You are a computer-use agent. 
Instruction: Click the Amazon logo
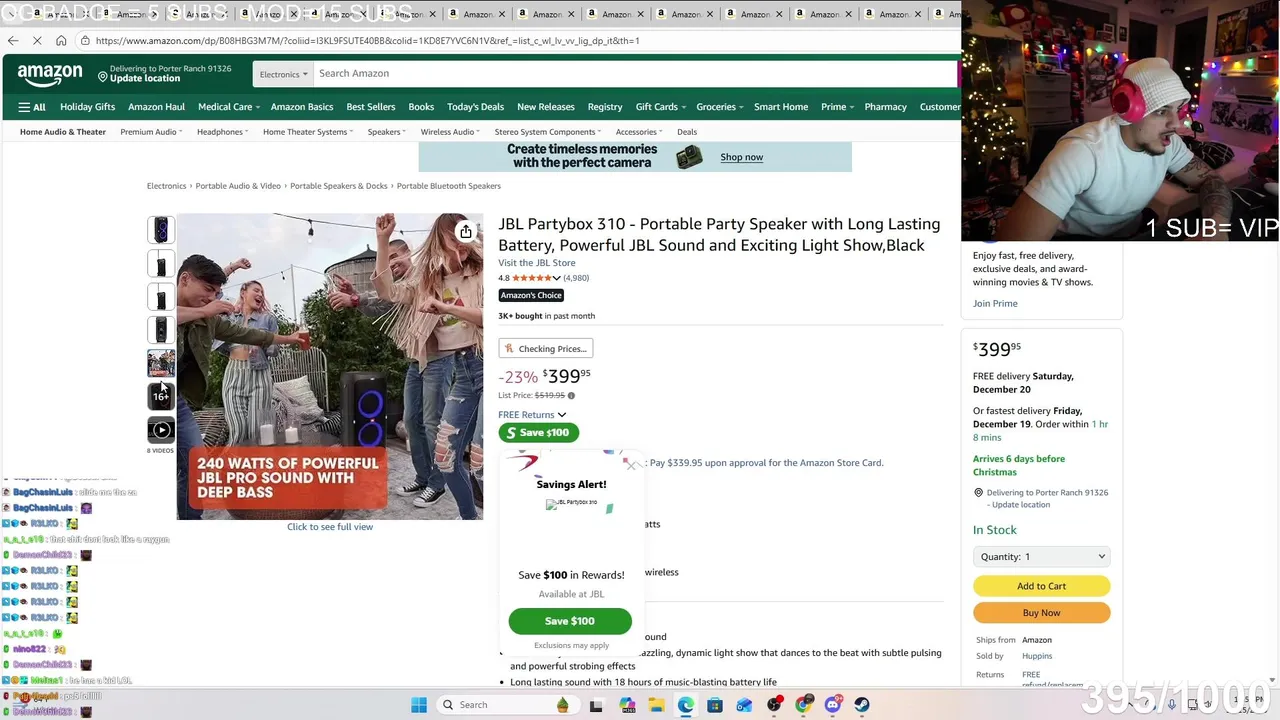pyautogui.click(x=49, y=75)
